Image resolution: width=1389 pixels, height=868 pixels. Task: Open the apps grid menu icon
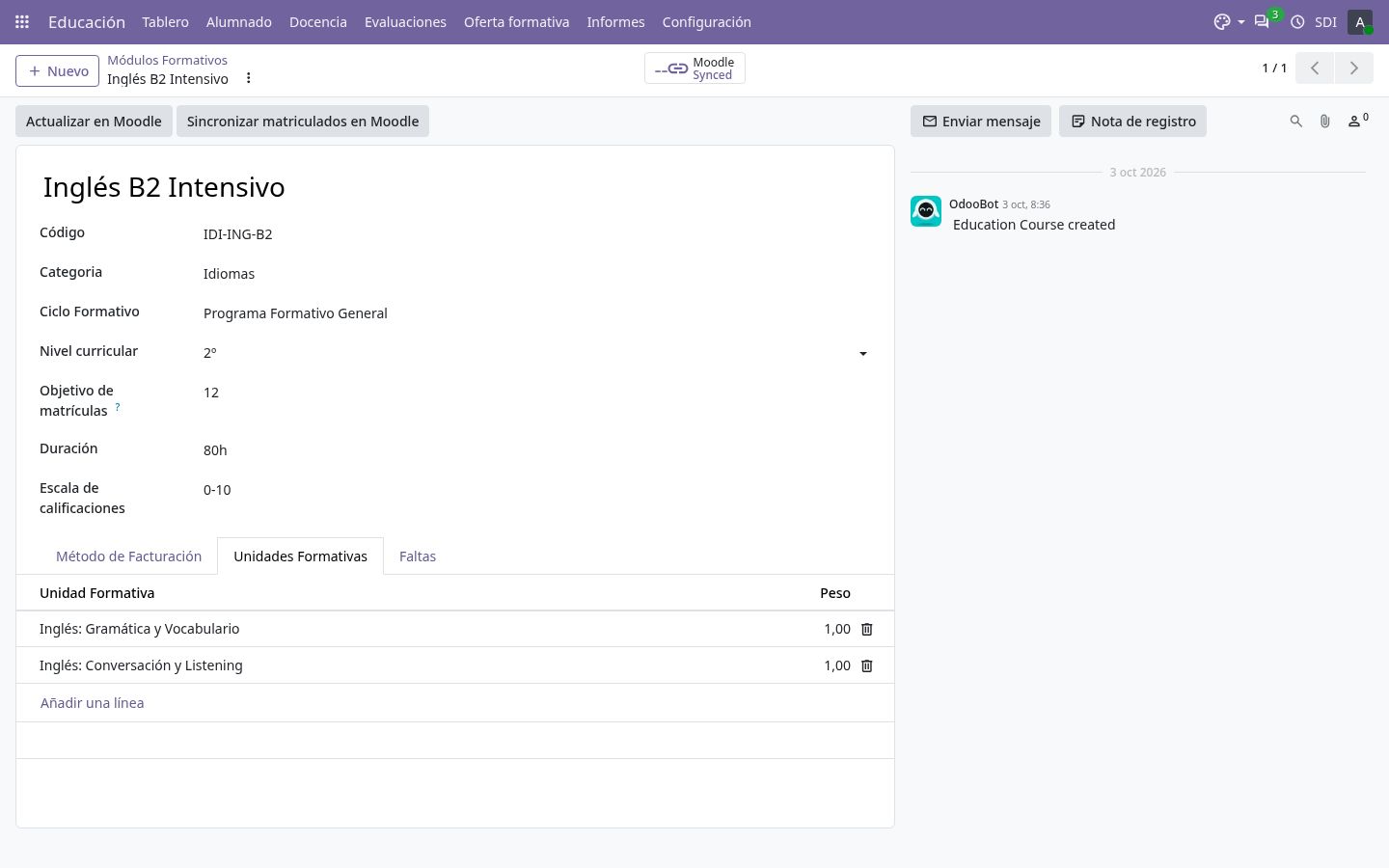point(22,21)
